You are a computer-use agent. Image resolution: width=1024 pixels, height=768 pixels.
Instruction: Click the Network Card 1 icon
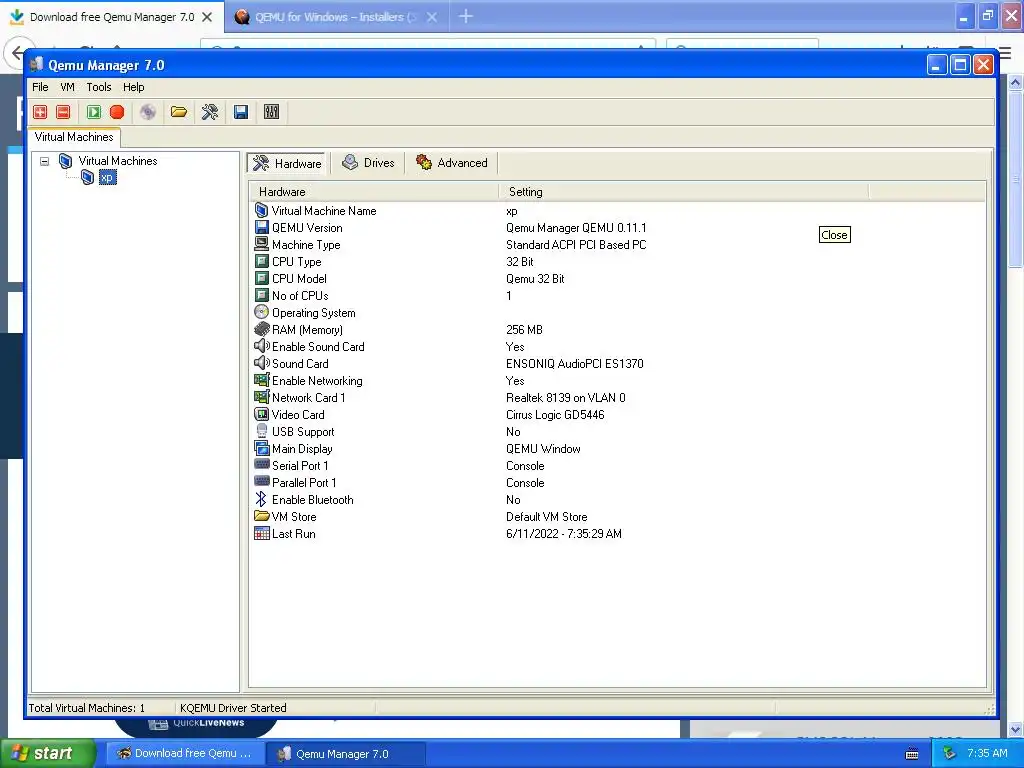pos(261,397)
